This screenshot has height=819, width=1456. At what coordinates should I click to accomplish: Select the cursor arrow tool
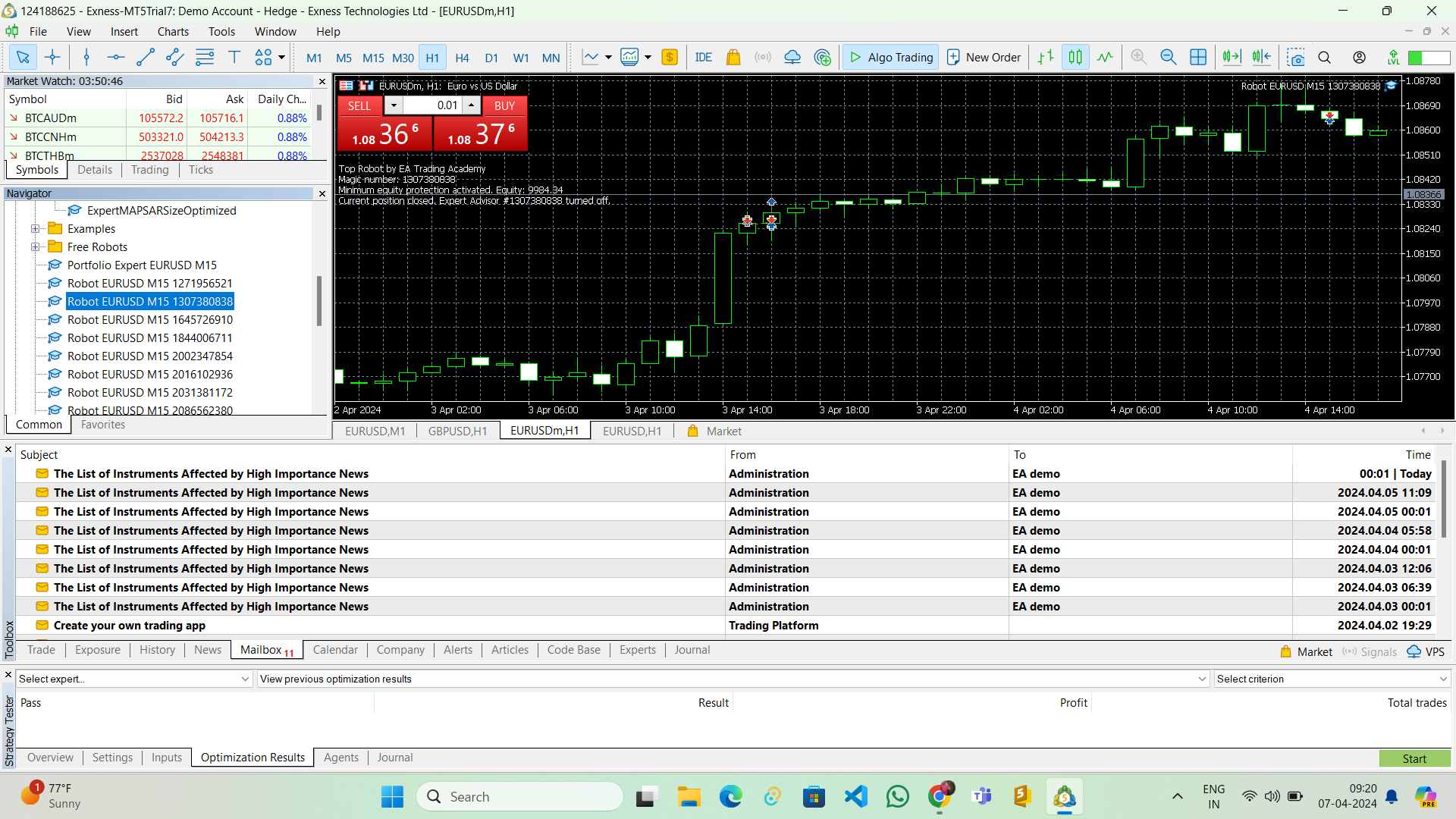[23, 57]
